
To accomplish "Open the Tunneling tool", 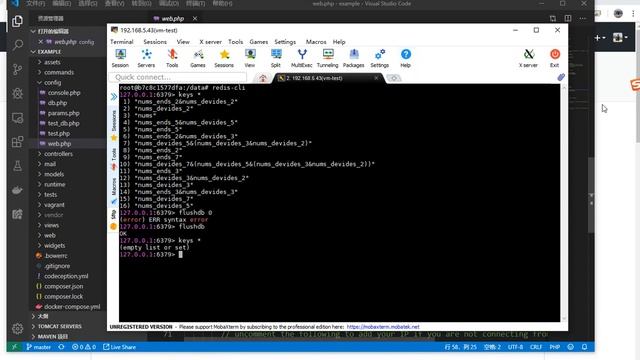I will click(x=327, y=58).
